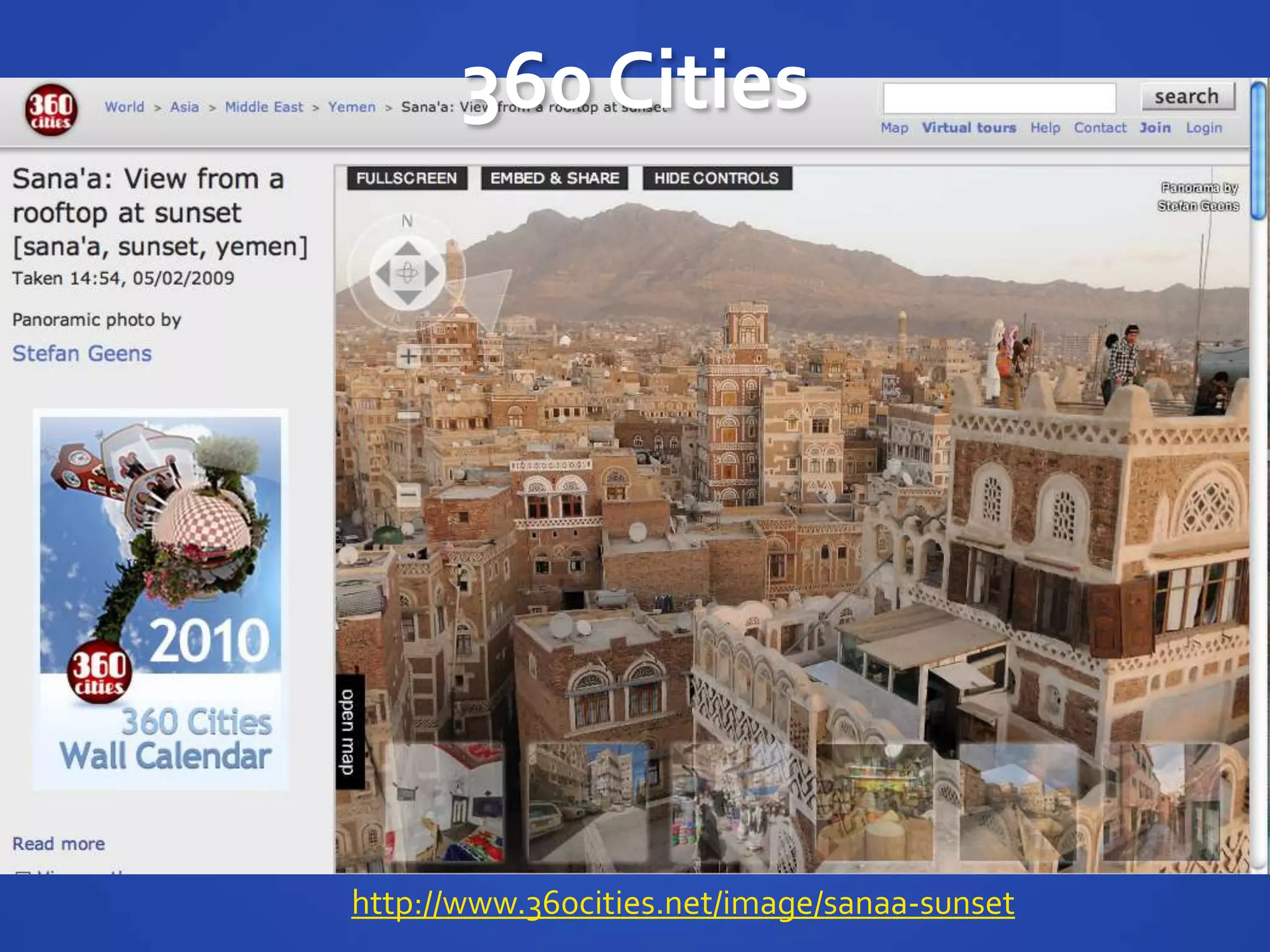Pan the panorama down with the arrow
The image size is (1270, 952).
(407, 297)
